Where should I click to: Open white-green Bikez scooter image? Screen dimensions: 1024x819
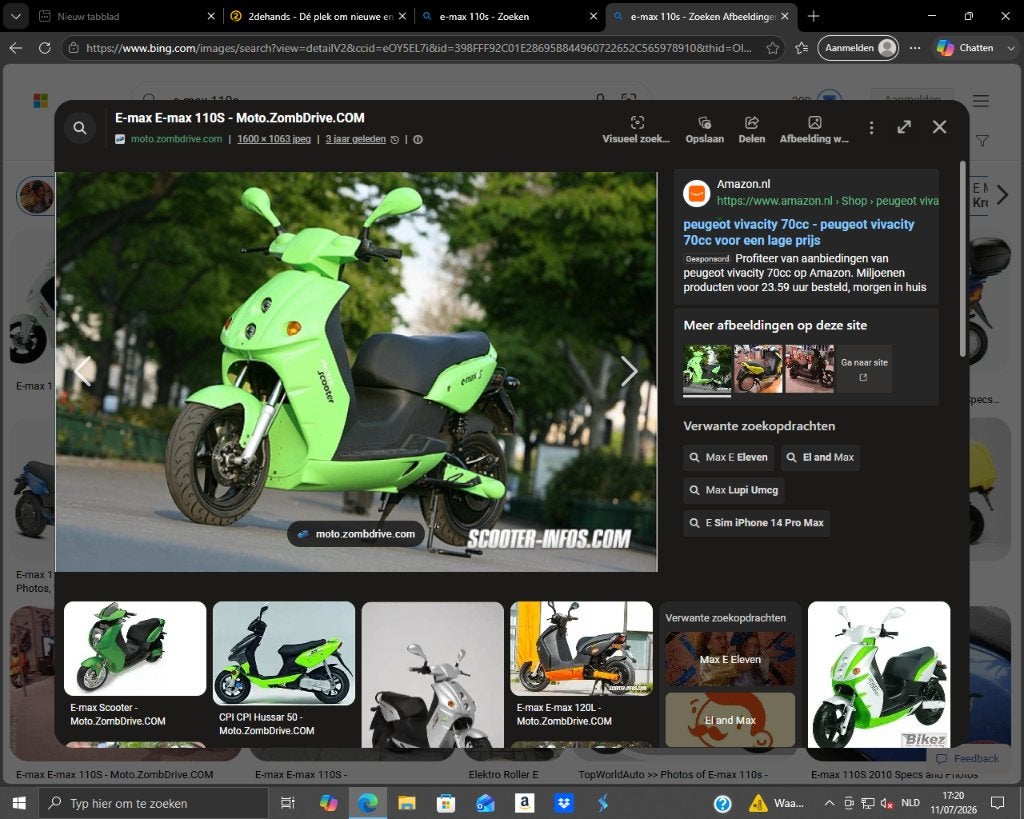879,675
